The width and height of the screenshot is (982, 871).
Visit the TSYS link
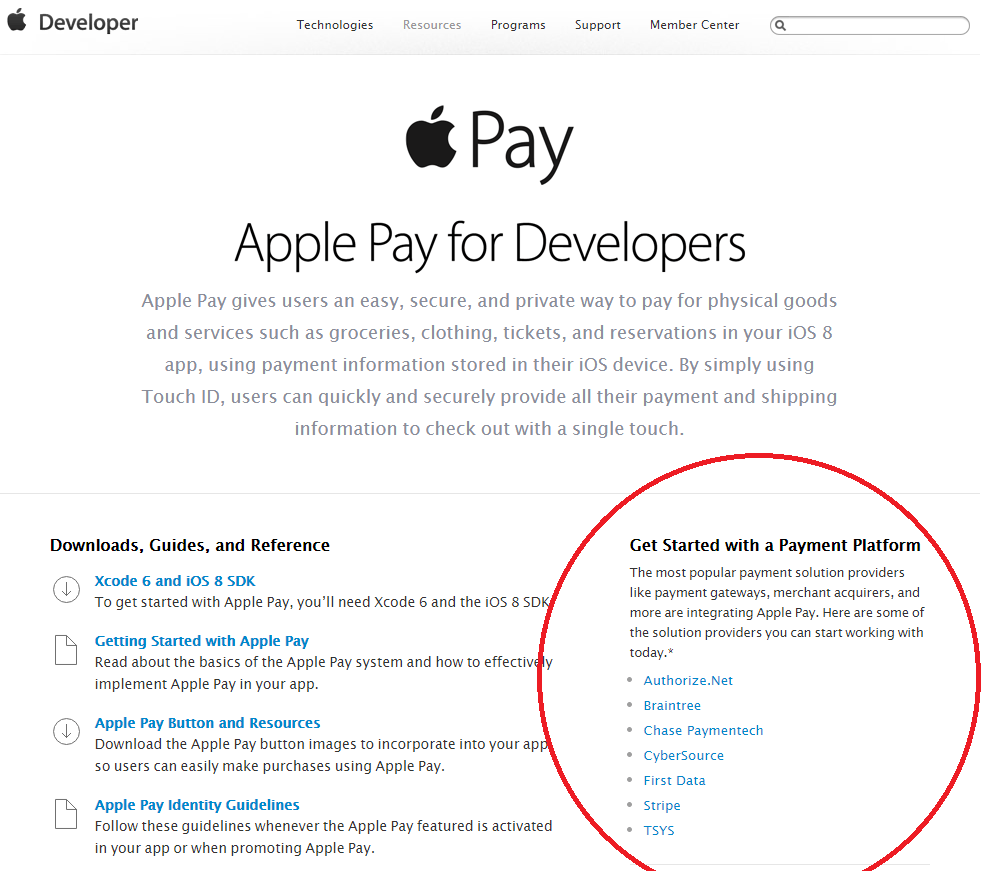click(659, 831)
